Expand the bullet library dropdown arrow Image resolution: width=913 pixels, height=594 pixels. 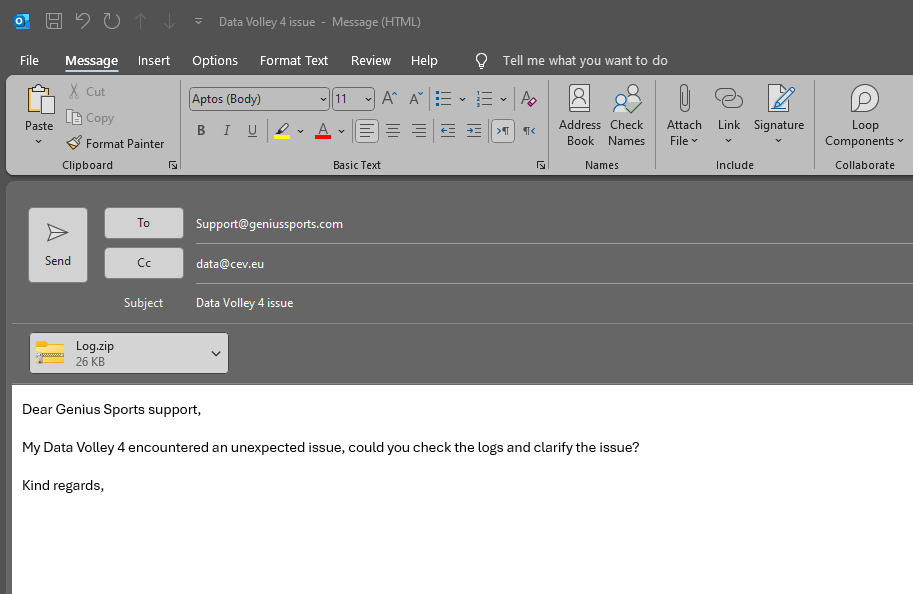point(462,99)
